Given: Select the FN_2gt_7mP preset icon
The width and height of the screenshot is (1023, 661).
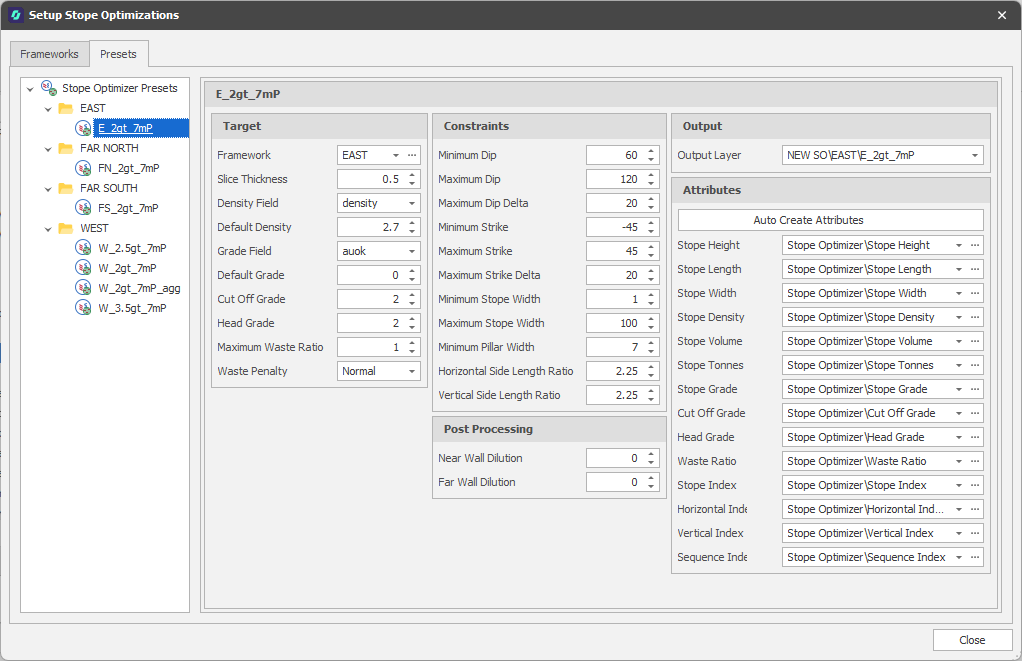Looking at the screenshot, I should [x=83, y=168].
